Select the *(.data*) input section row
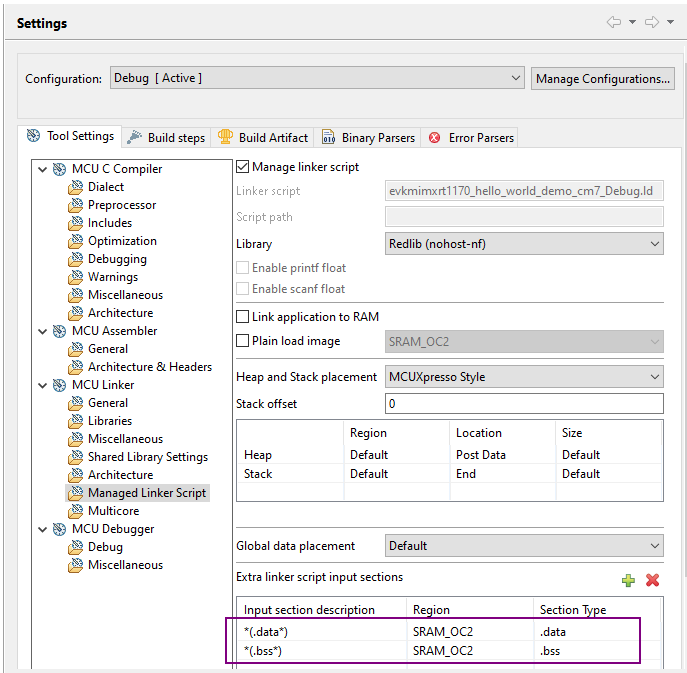The width and height of the screenshot is (687, 673). coord(448,632)
